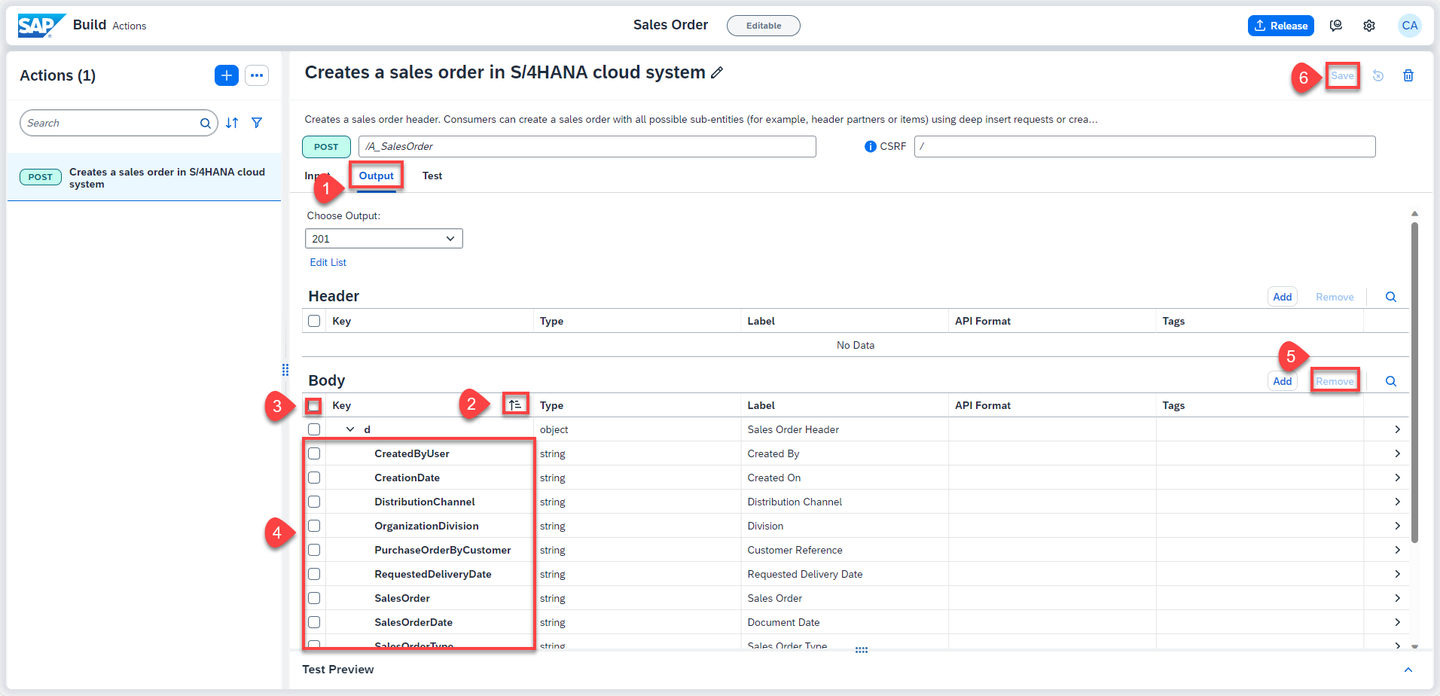Click the sort icon in Key column
The width and height of the screenshot is (1440, 696).
515,405
